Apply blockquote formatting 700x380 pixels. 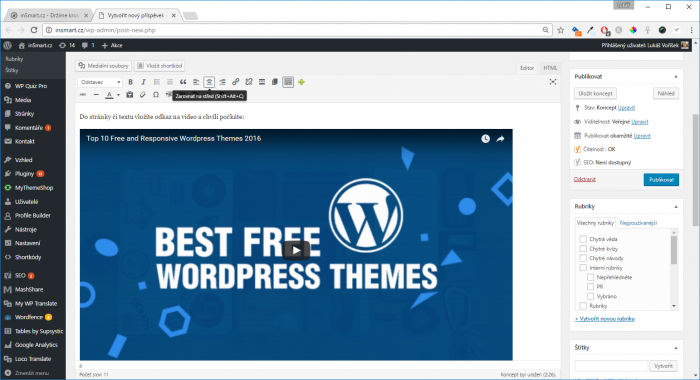pos(183,82)
